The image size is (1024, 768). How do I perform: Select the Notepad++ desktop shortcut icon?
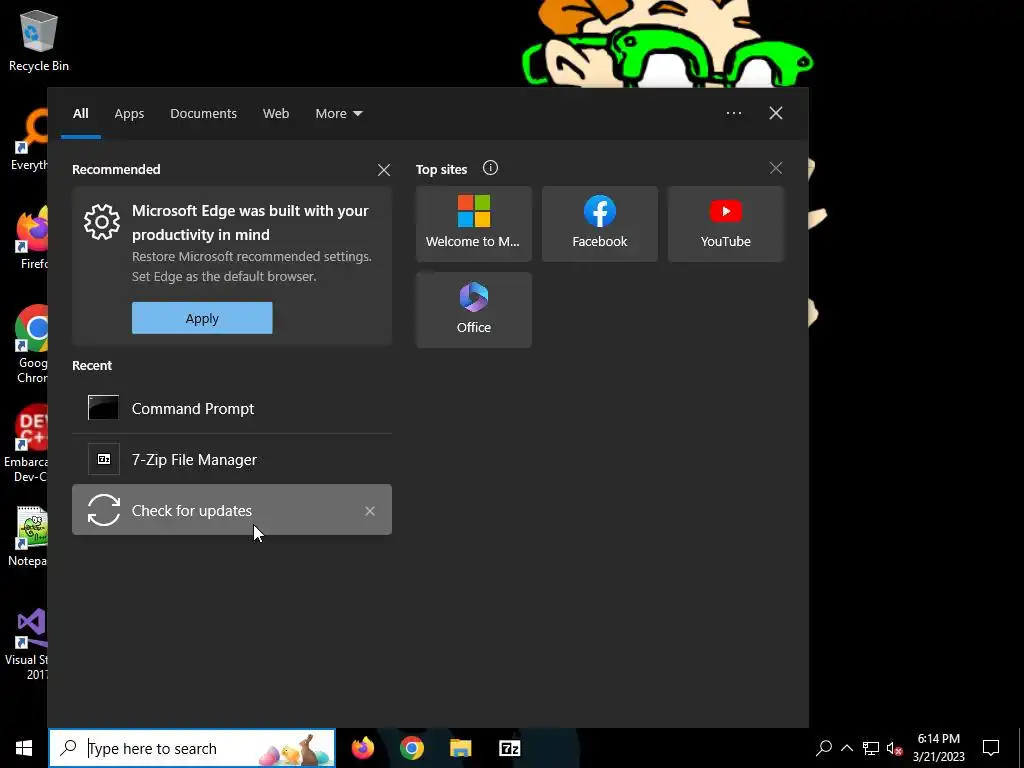29,536
